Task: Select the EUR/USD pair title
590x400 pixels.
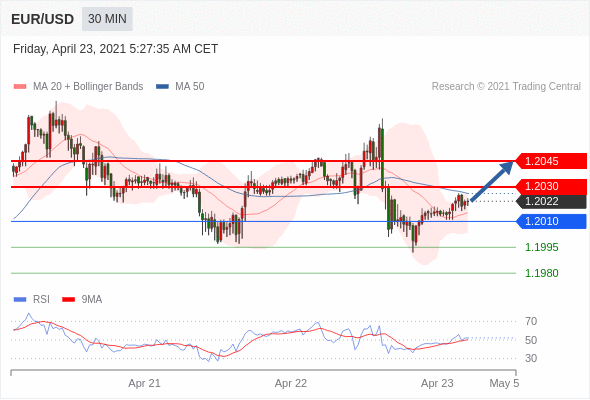Action: 43,19
